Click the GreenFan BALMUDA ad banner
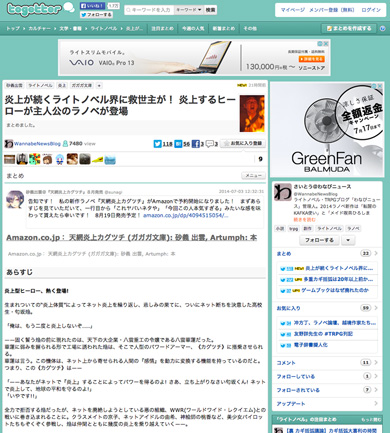 327,130
